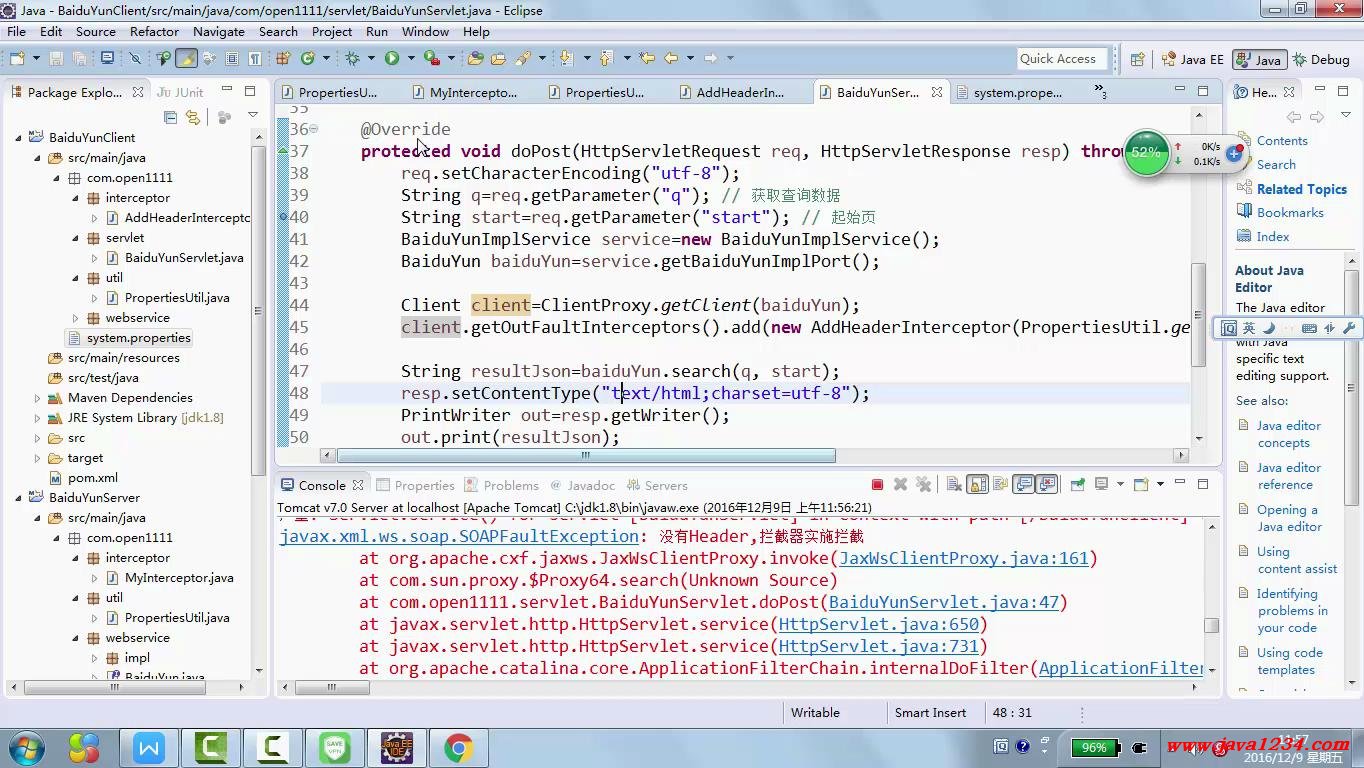This screenshot has height=768, width=1364.
Task: Open the Related Topics help link
Action: tap(1301, 189)
